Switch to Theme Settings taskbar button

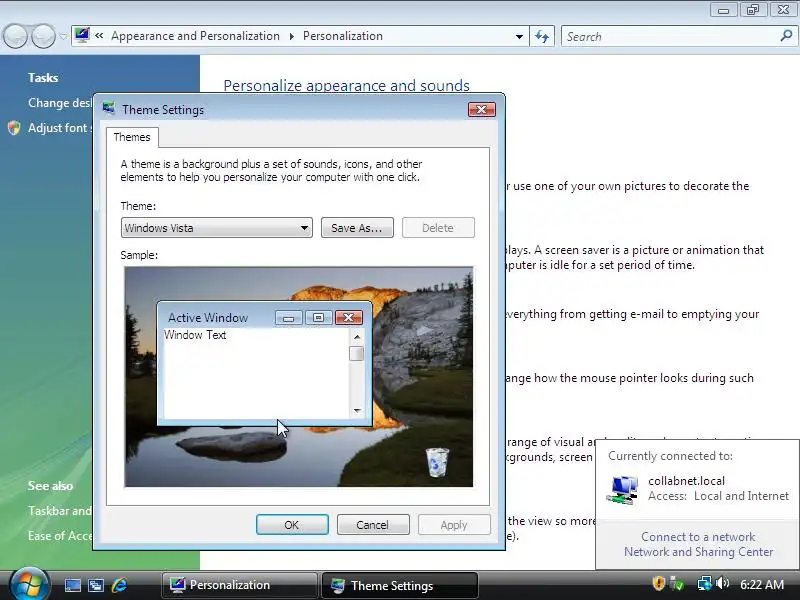[x=400, y=585]
